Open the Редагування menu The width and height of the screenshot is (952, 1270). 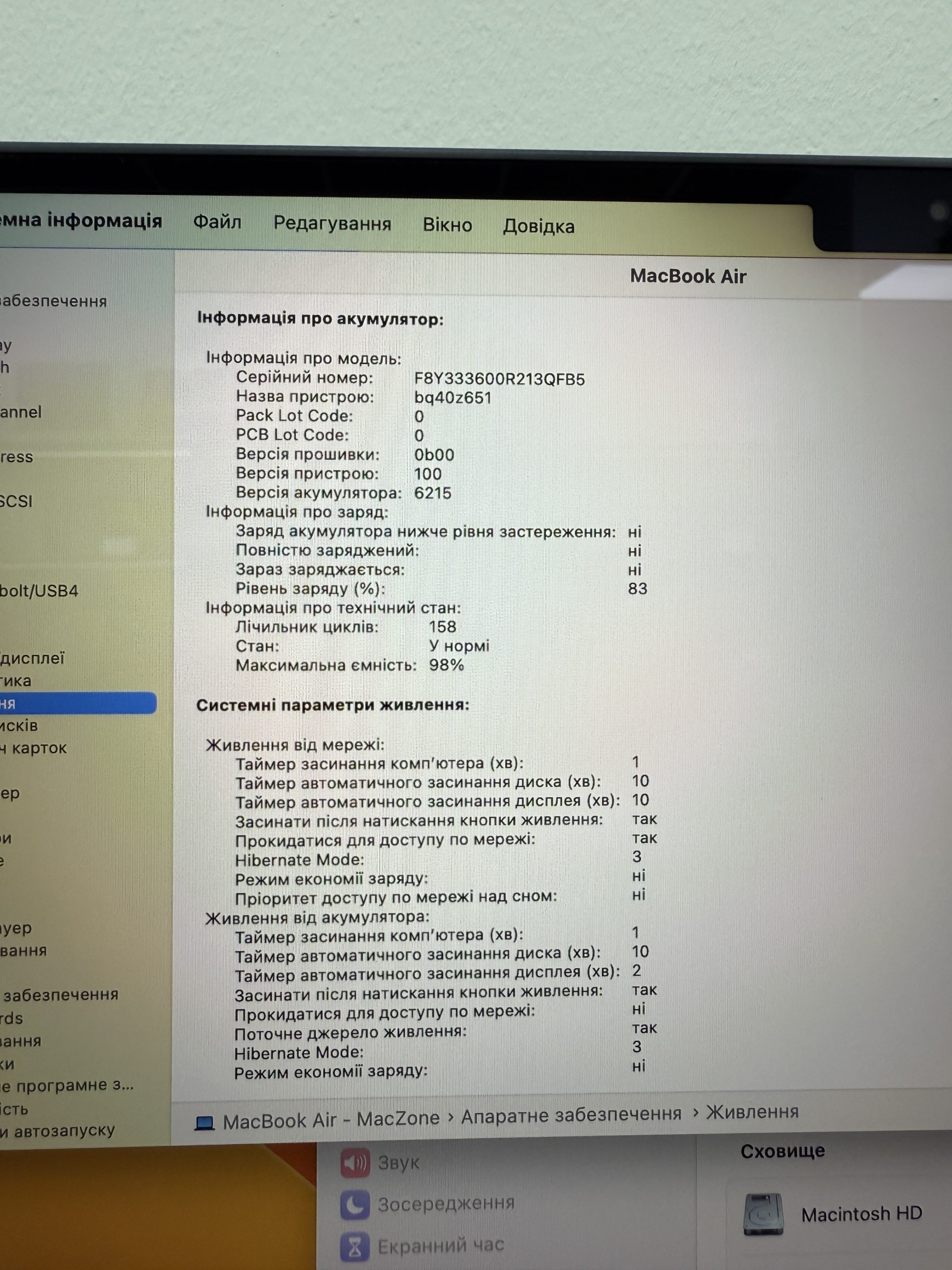332,223
